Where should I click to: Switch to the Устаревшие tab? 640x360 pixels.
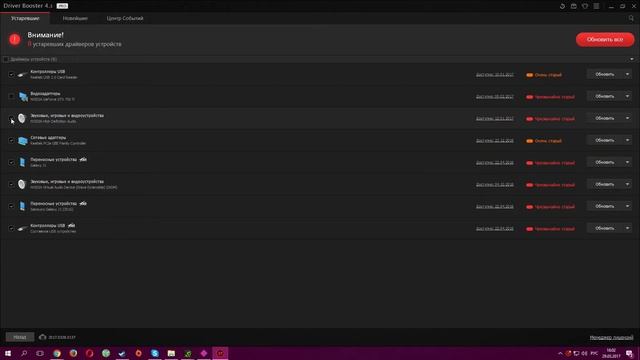(x=25, y=18)
